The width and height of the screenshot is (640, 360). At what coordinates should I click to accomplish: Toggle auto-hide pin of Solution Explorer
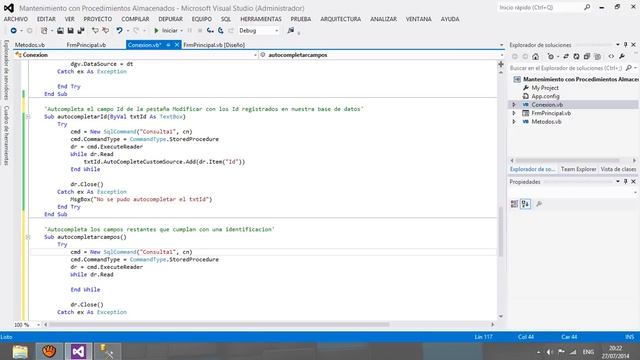tap(625, 44)
